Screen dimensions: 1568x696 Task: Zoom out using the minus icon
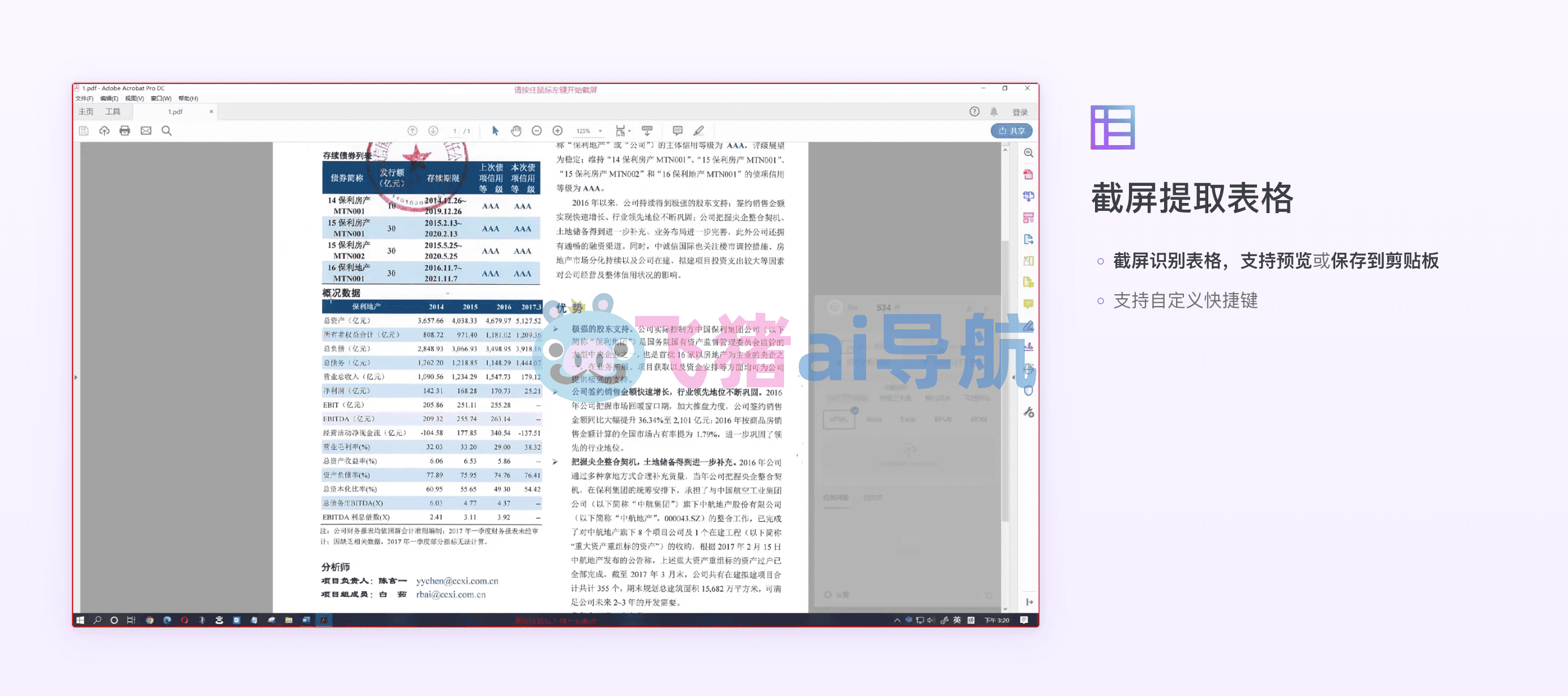(x=536, y=130)
